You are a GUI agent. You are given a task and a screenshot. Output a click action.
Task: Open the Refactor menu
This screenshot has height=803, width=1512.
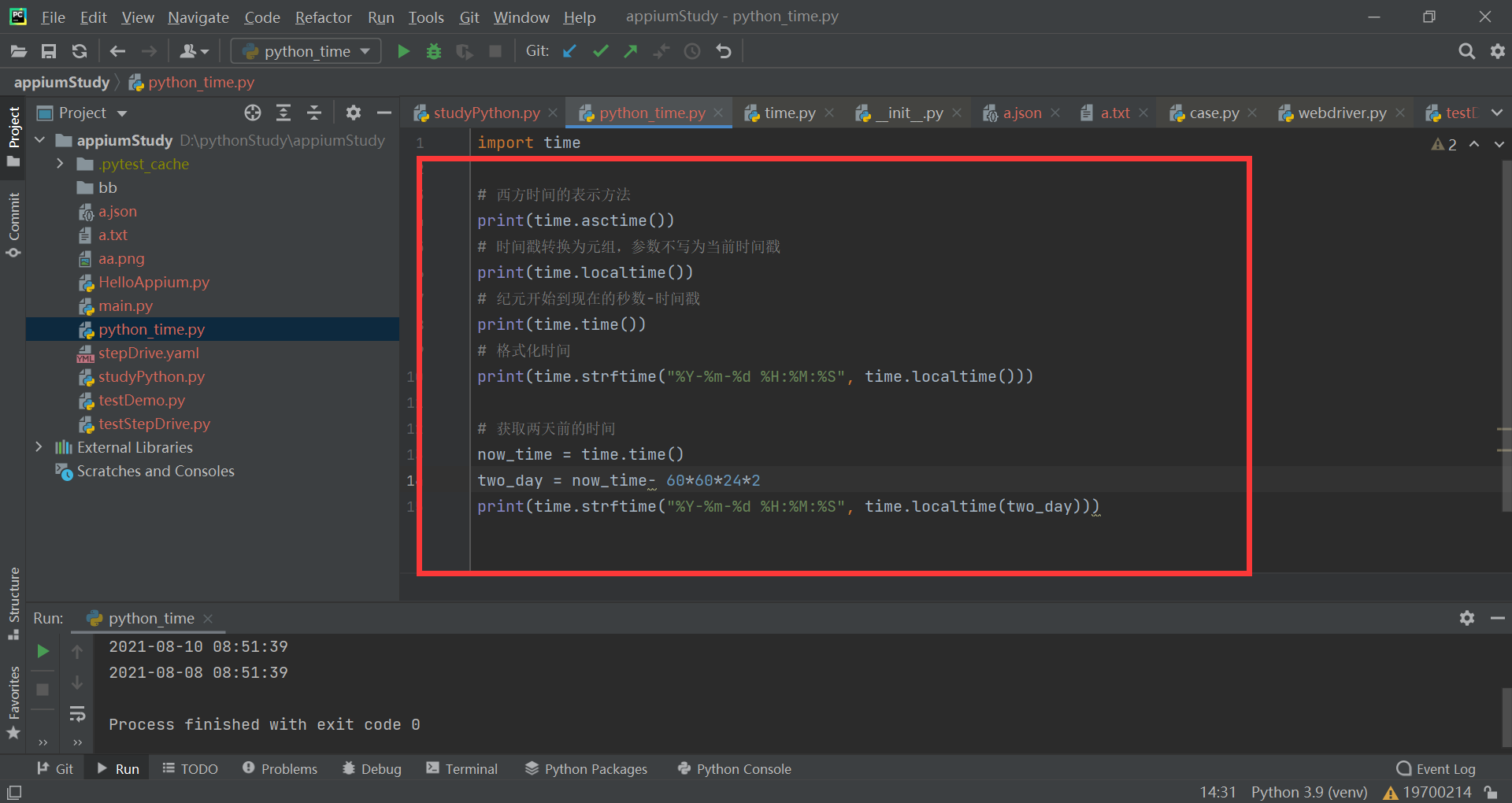[323, 17]
